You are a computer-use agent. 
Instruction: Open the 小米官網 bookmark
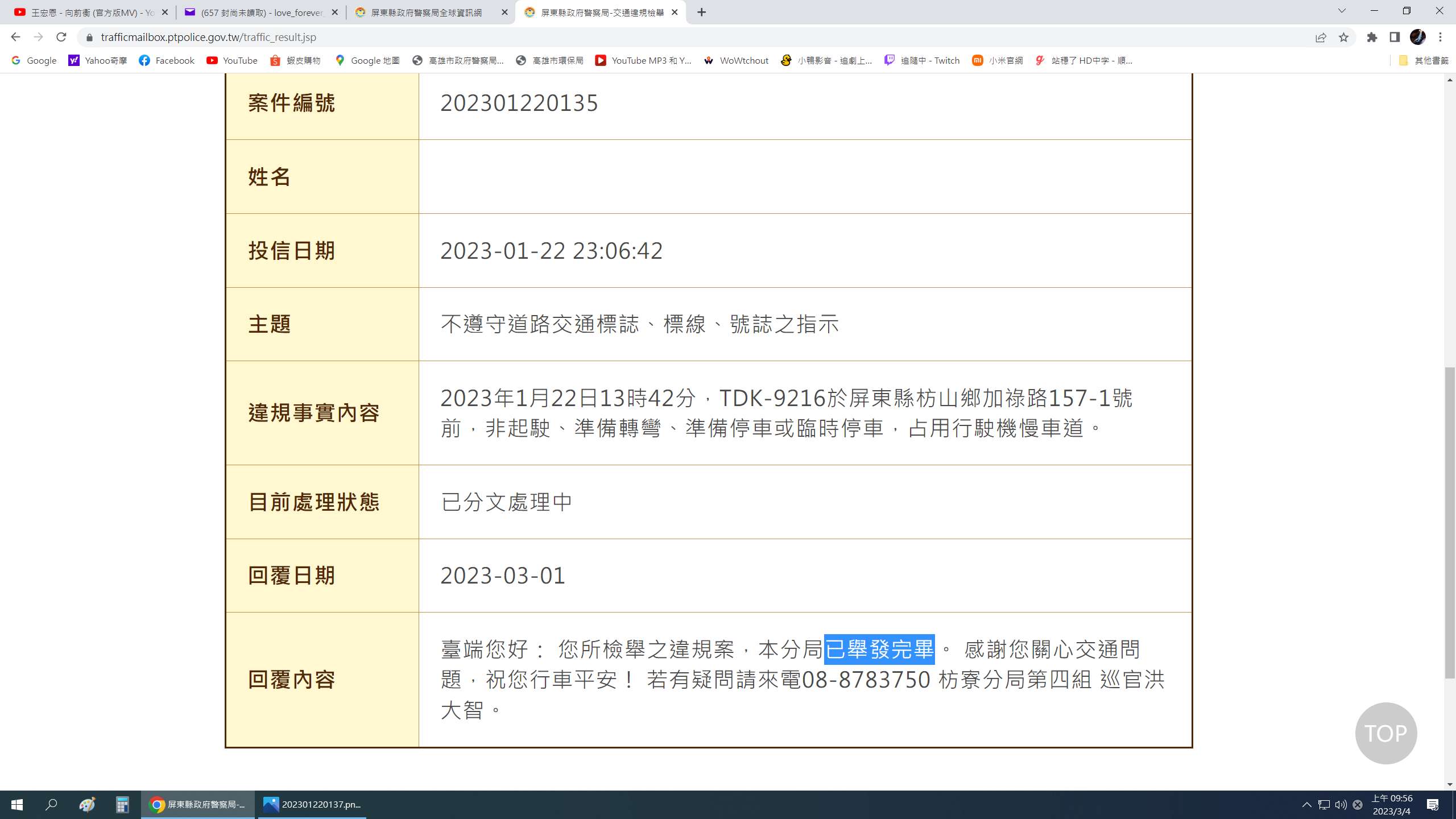pyautogui.click(x=998, y=60)
